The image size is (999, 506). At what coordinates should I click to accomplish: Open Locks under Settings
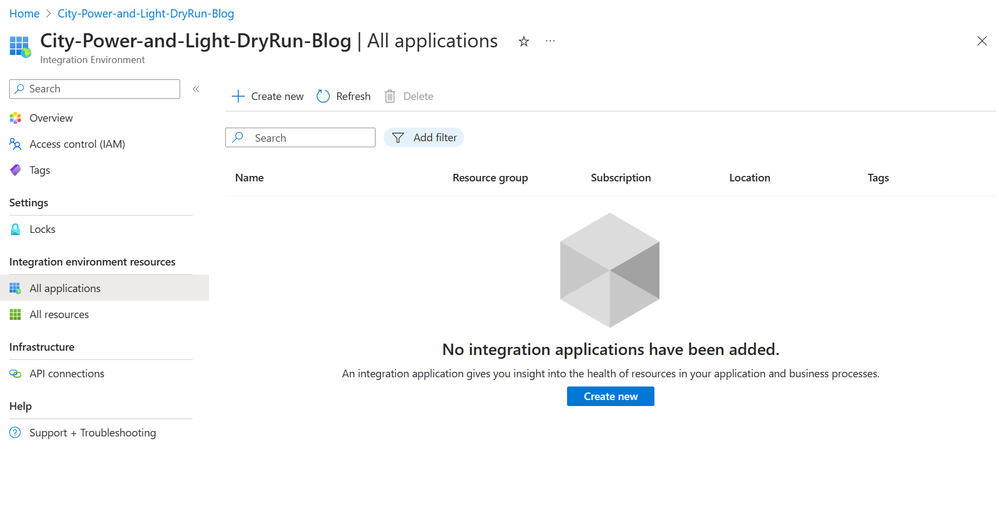(42, 229)
